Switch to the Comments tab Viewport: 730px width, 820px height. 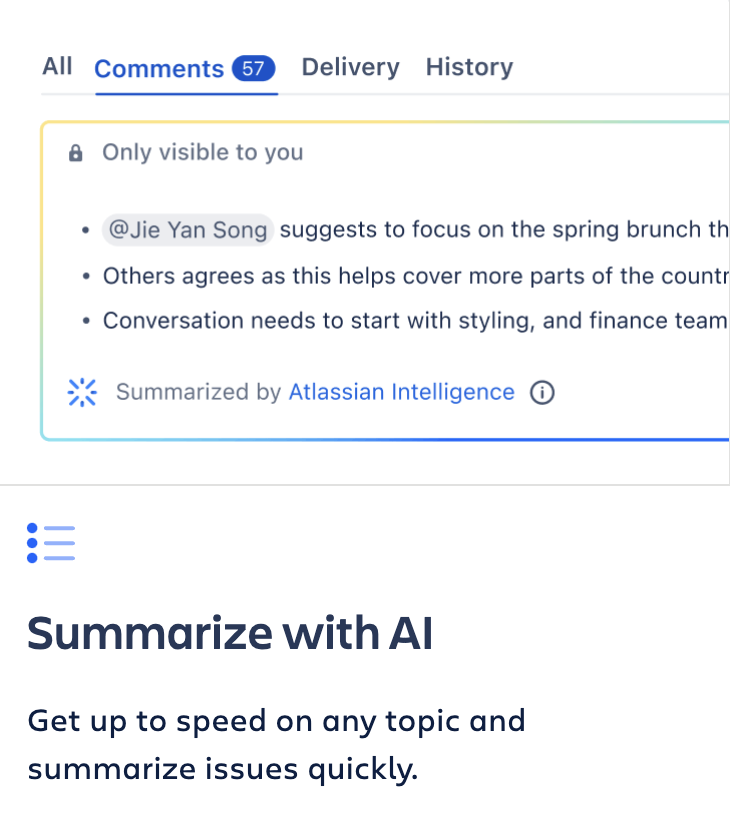[159, 69]
